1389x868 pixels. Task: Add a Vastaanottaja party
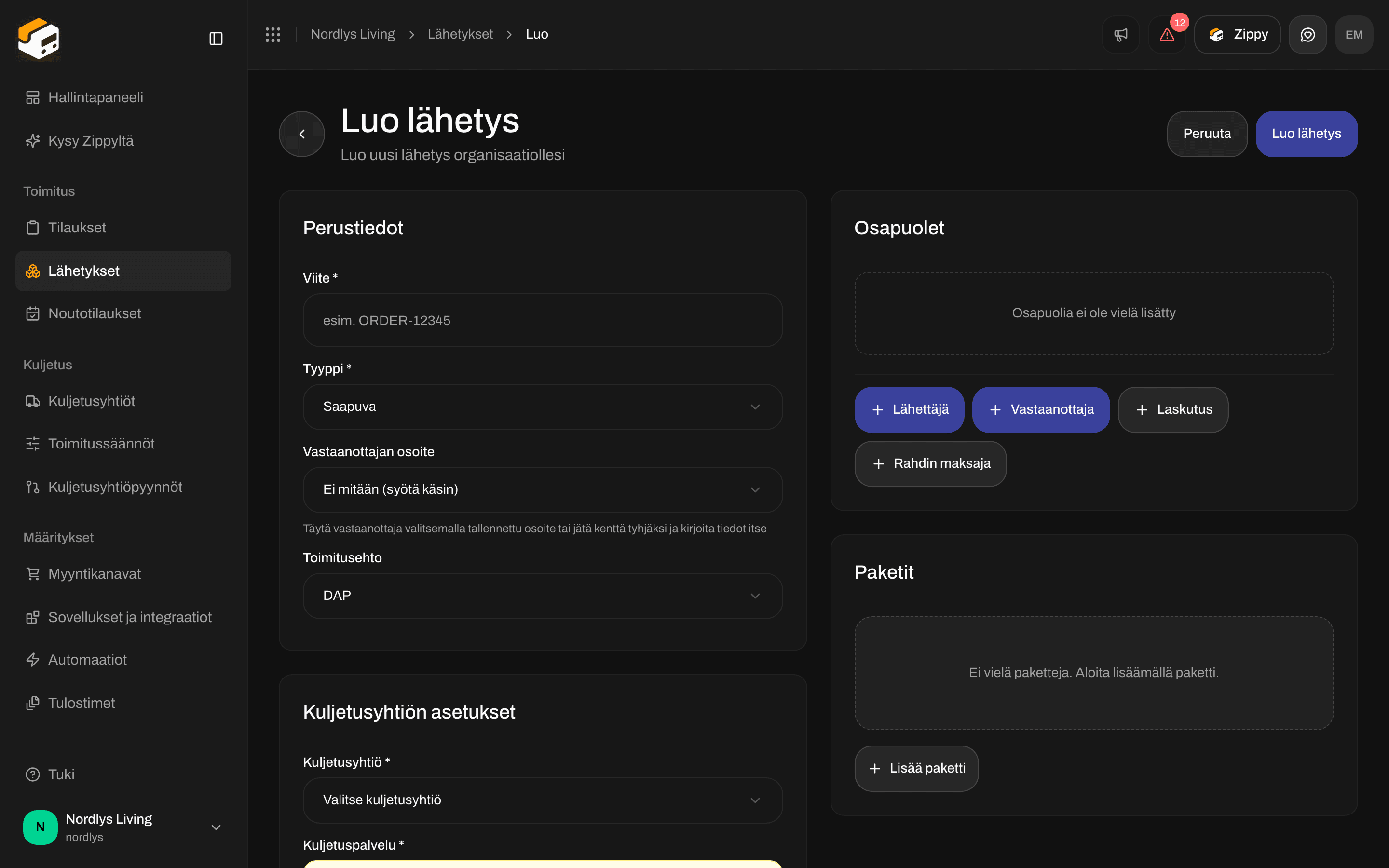[x=1041, y=410]
